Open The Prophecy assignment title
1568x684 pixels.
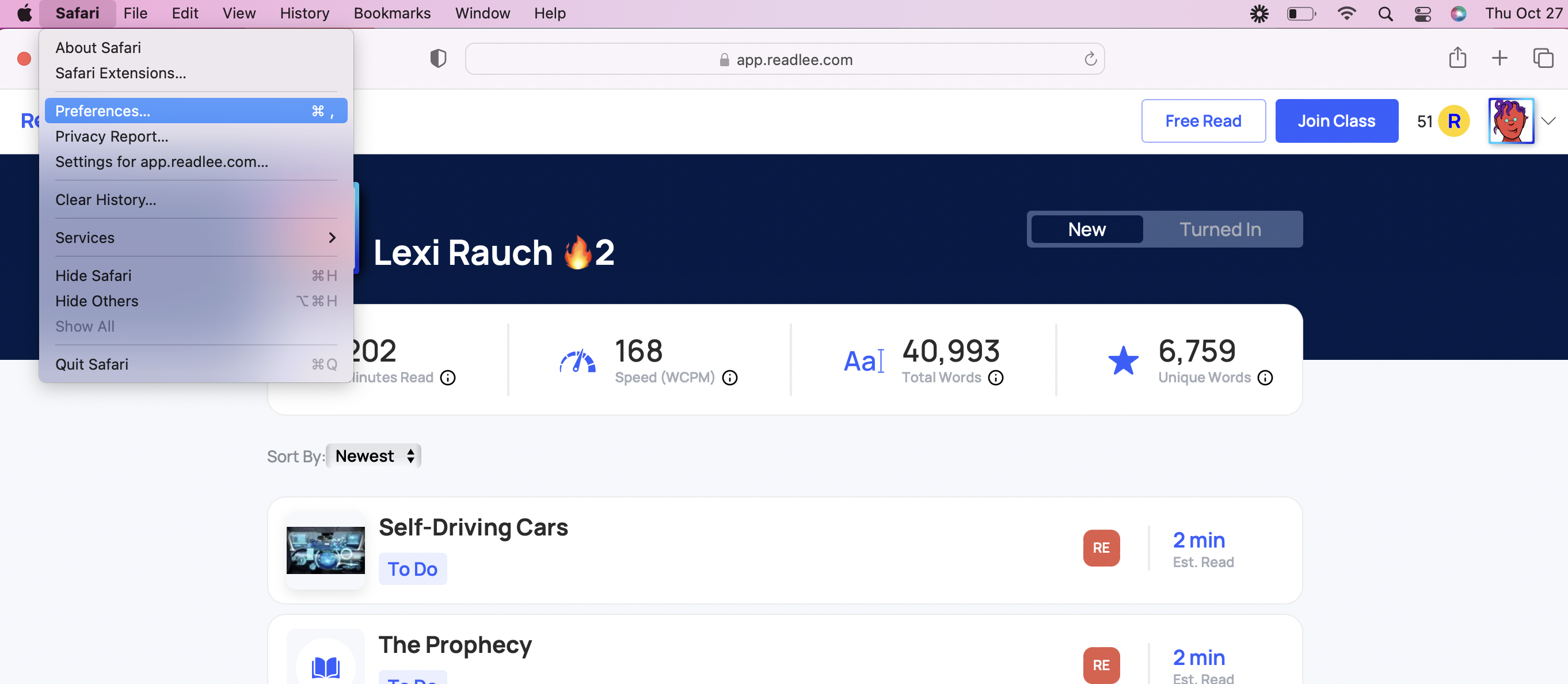455,645
